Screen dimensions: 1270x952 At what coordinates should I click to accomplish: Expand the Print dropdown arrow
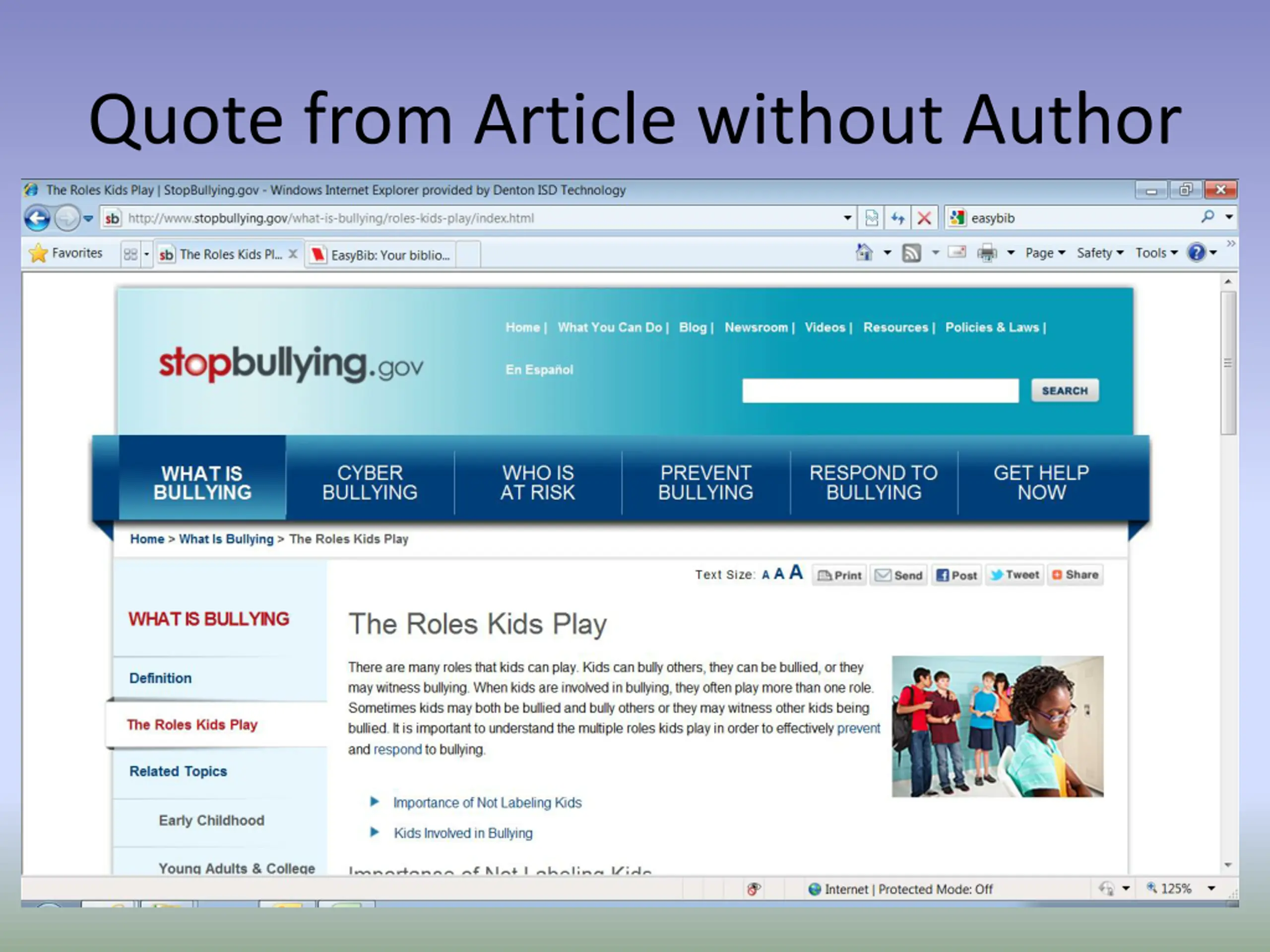point(1011,252)
